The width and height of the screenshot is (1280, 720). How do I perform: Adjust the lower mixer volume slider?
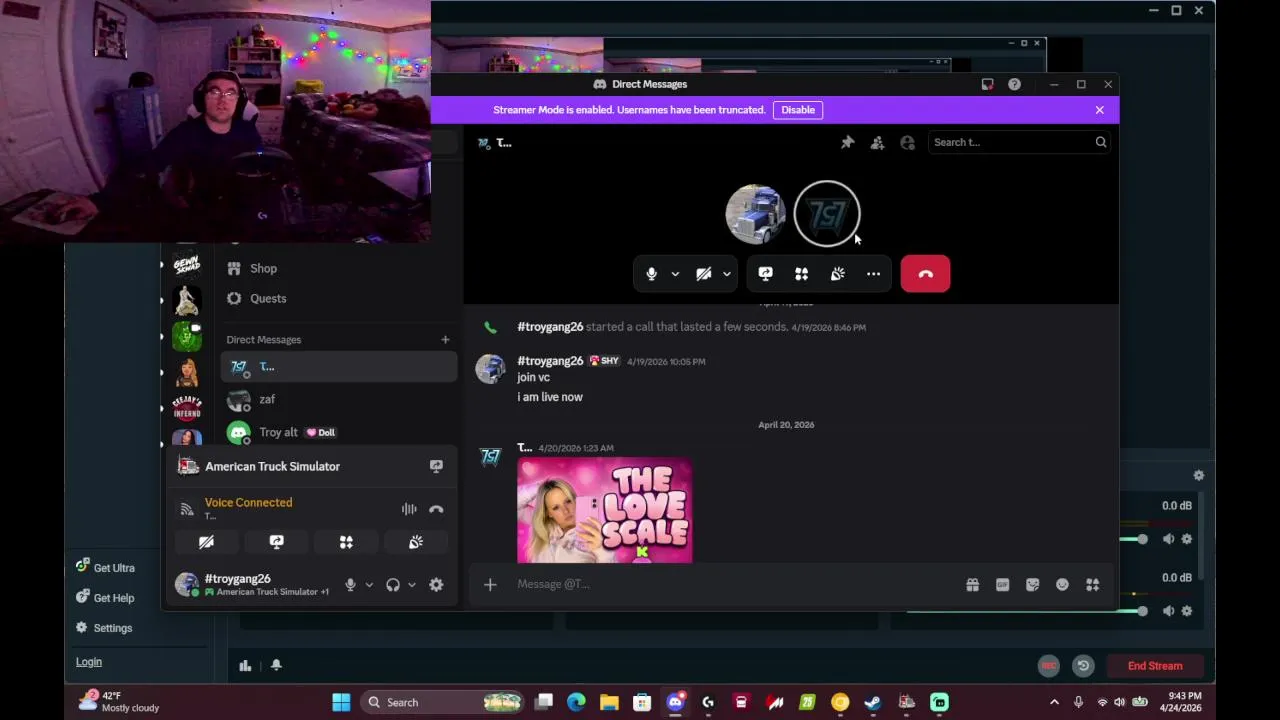click(1142, 611)
